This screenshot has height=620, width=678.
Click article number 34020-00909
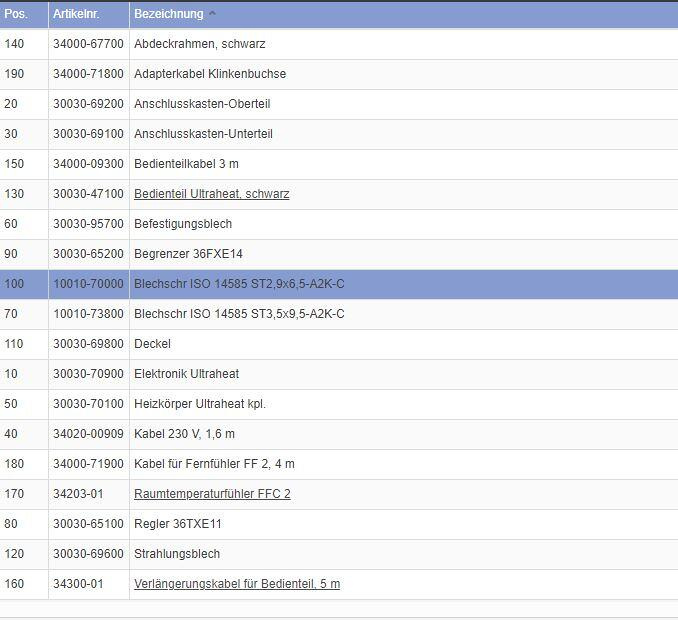88,434
